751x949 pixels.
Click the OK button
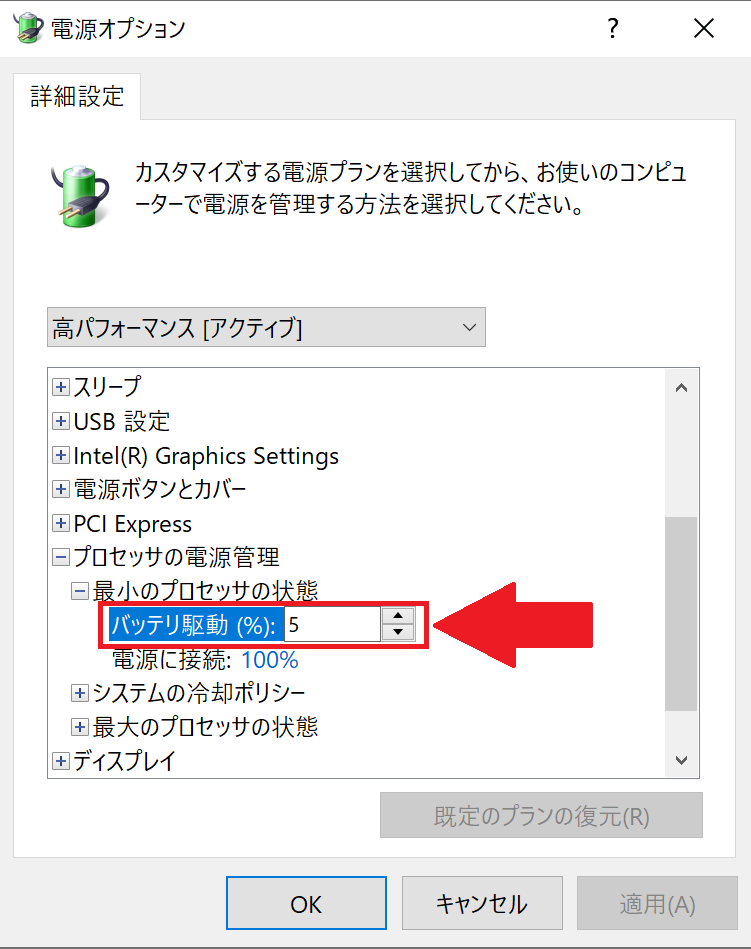306,903
